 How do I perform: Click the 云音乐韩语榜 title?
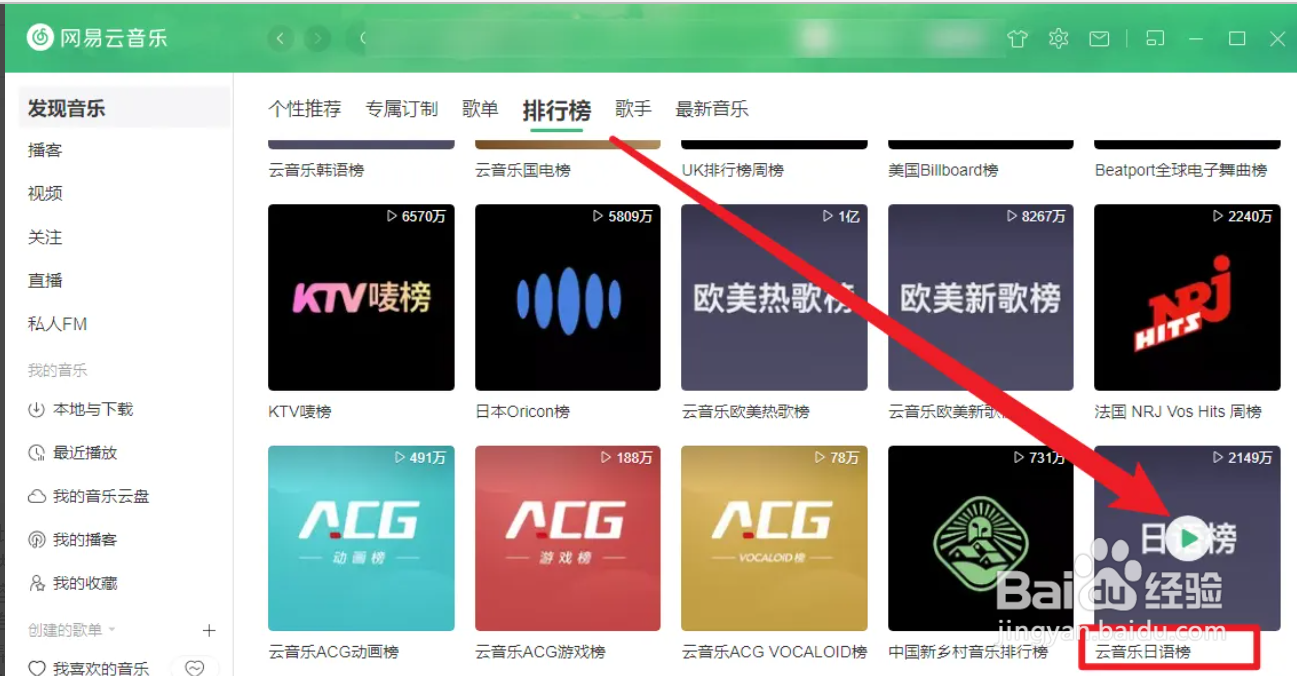(316, 171)
